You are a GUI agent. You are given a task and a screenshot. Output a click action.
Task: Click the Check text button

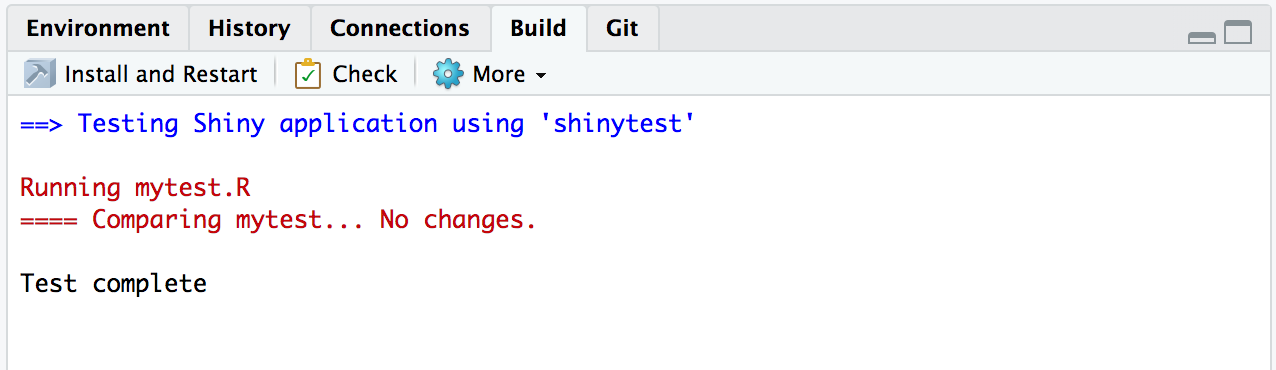click(x=365, y=74)
